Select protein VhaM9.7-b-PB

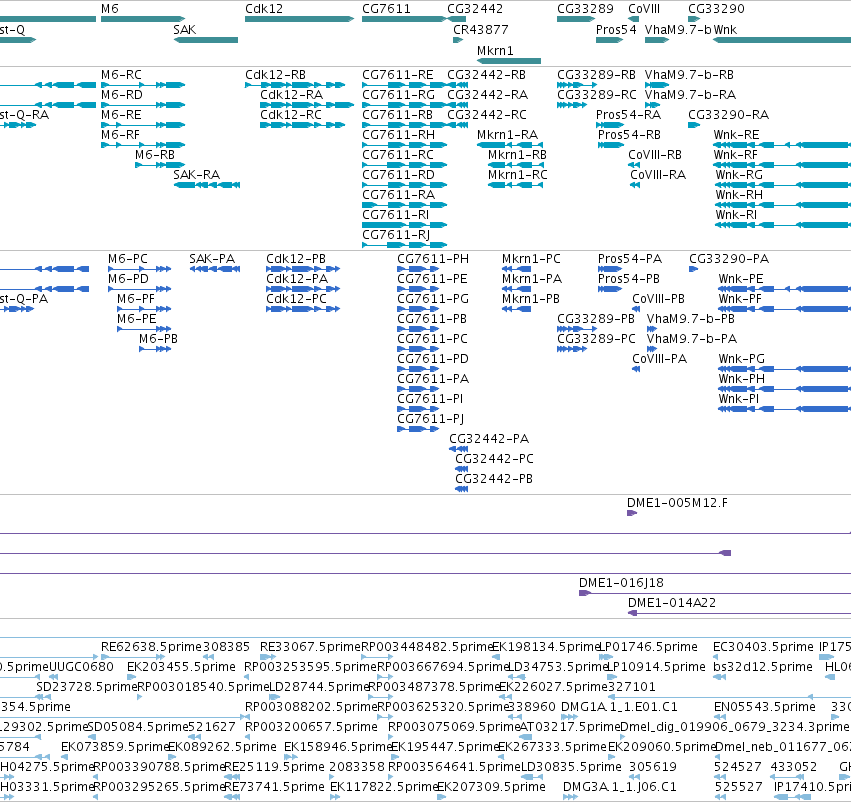(652, 329)
